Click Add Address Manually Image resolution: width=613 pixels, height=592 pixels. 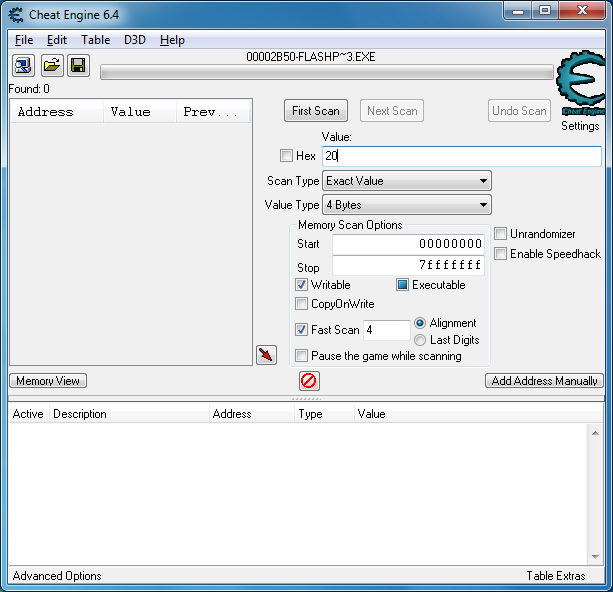544,381
